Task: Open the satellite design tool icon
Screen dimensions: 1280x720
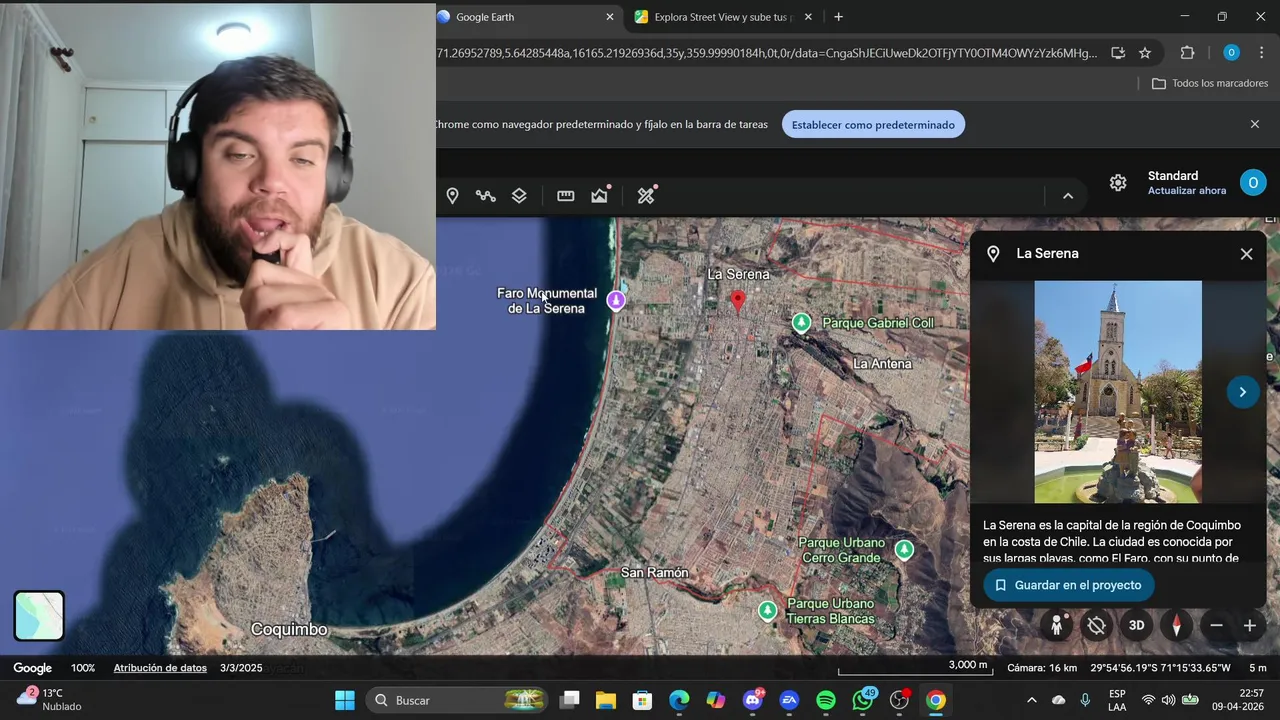Action: point(647,195)
